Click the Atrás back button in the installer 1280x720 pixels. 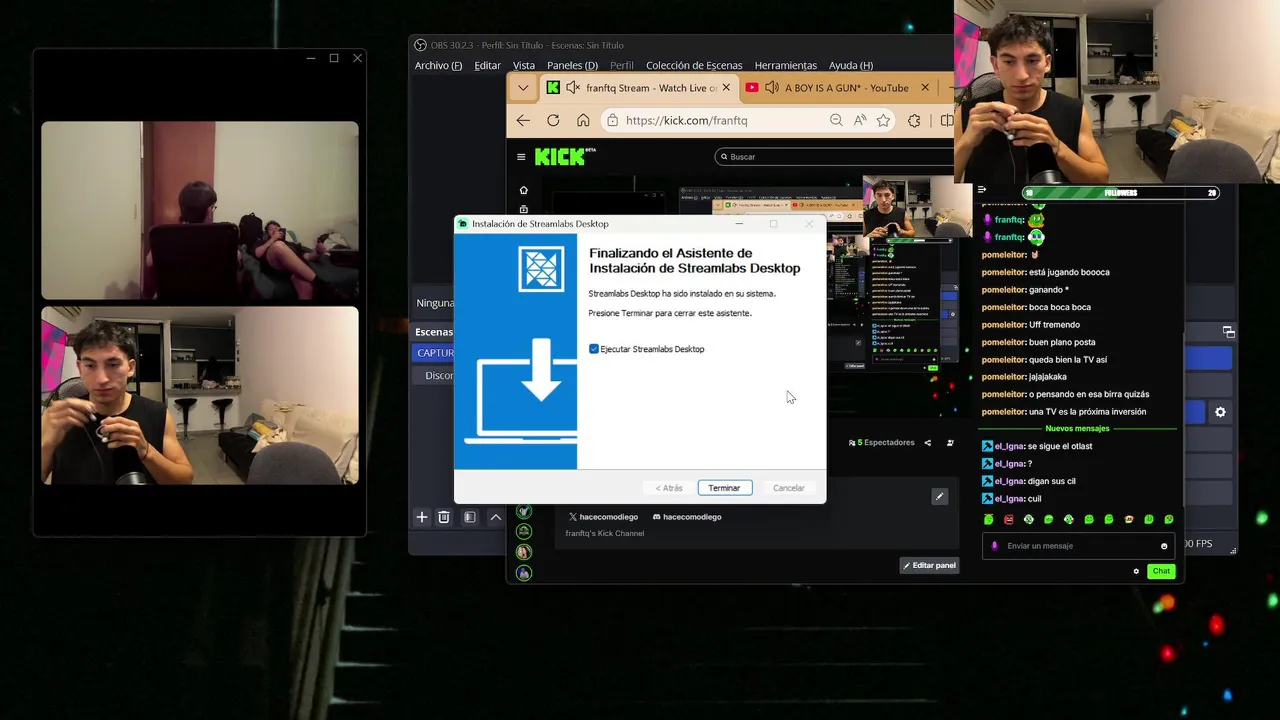[669, 488]
